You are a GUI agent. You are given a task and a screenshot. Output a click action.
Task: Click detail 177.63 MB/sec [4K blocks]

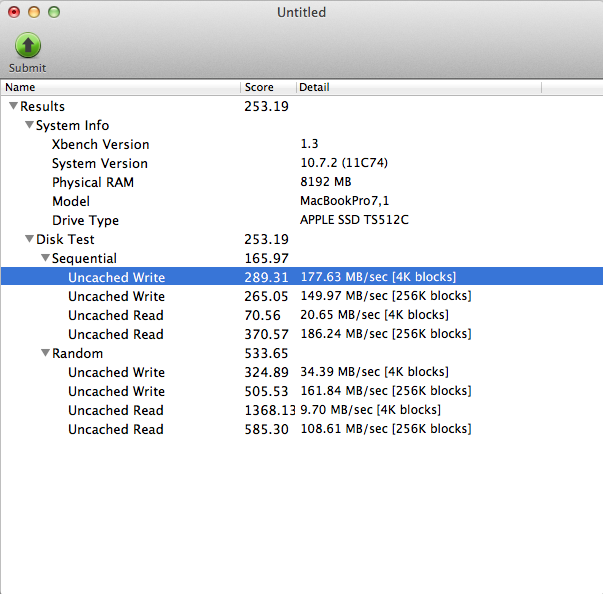coord(378,277)
